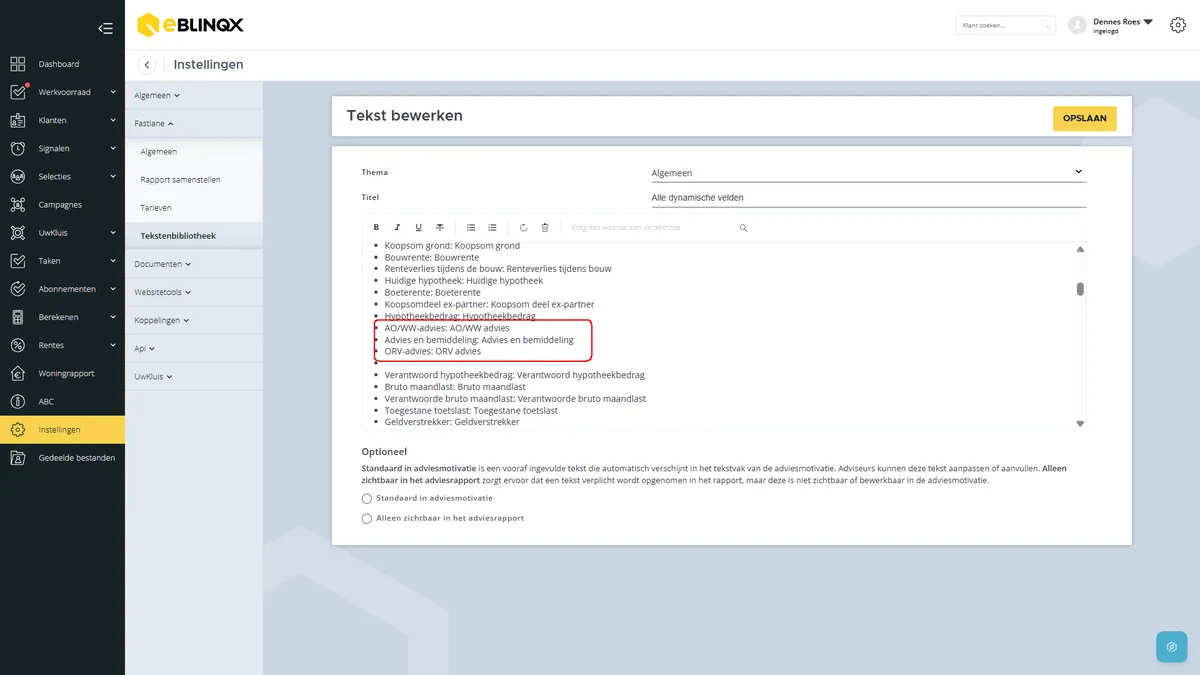This screenshot has width=1200, height=675.
Task: Collapse the left sidebar menu
Action: point(105,28)
